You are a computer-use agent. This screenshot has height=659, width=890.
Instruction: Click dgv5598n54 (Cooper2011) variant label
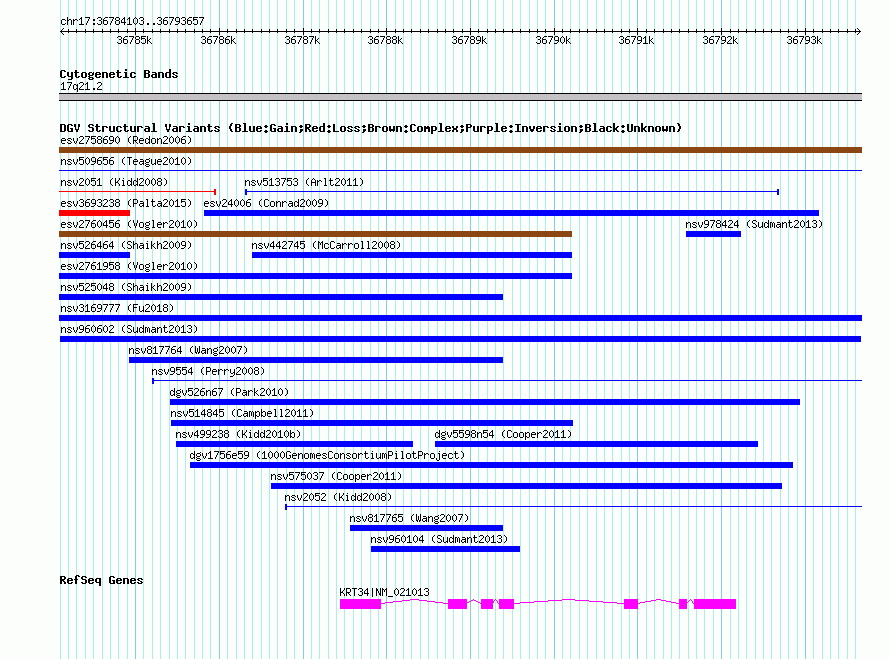coord(503,434)
